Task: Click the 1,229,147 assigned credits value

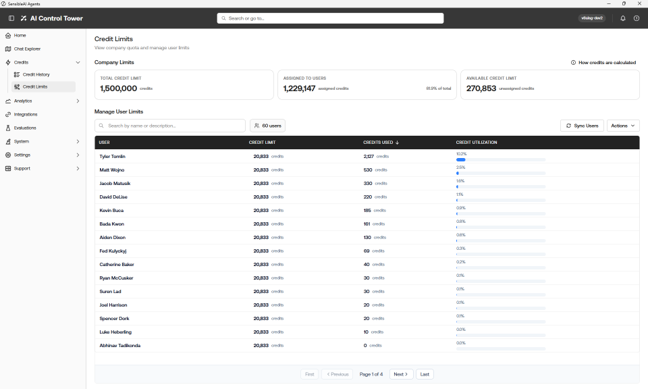Action: 299,88
